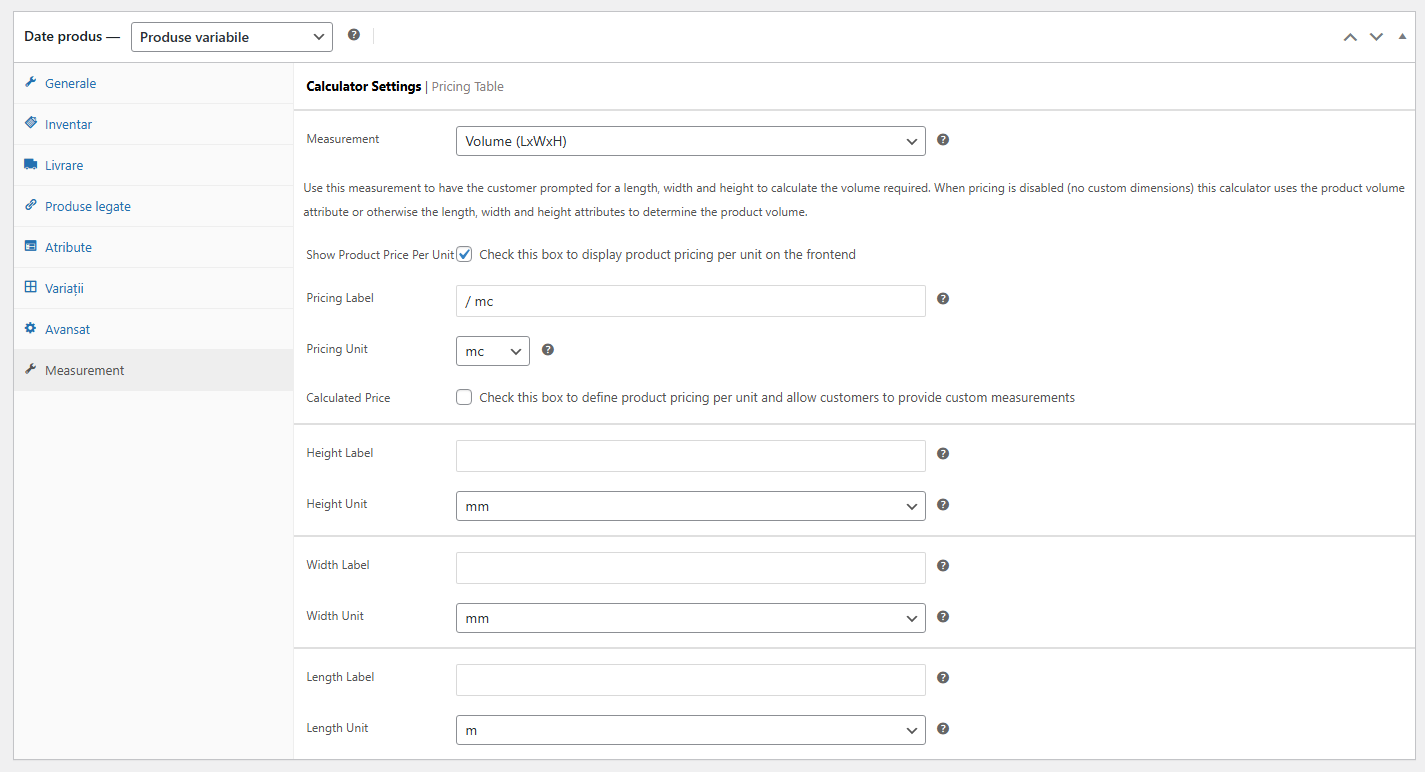Enable the Calculated Price checkbox
1425x772 pixels.
click(464, 397)
